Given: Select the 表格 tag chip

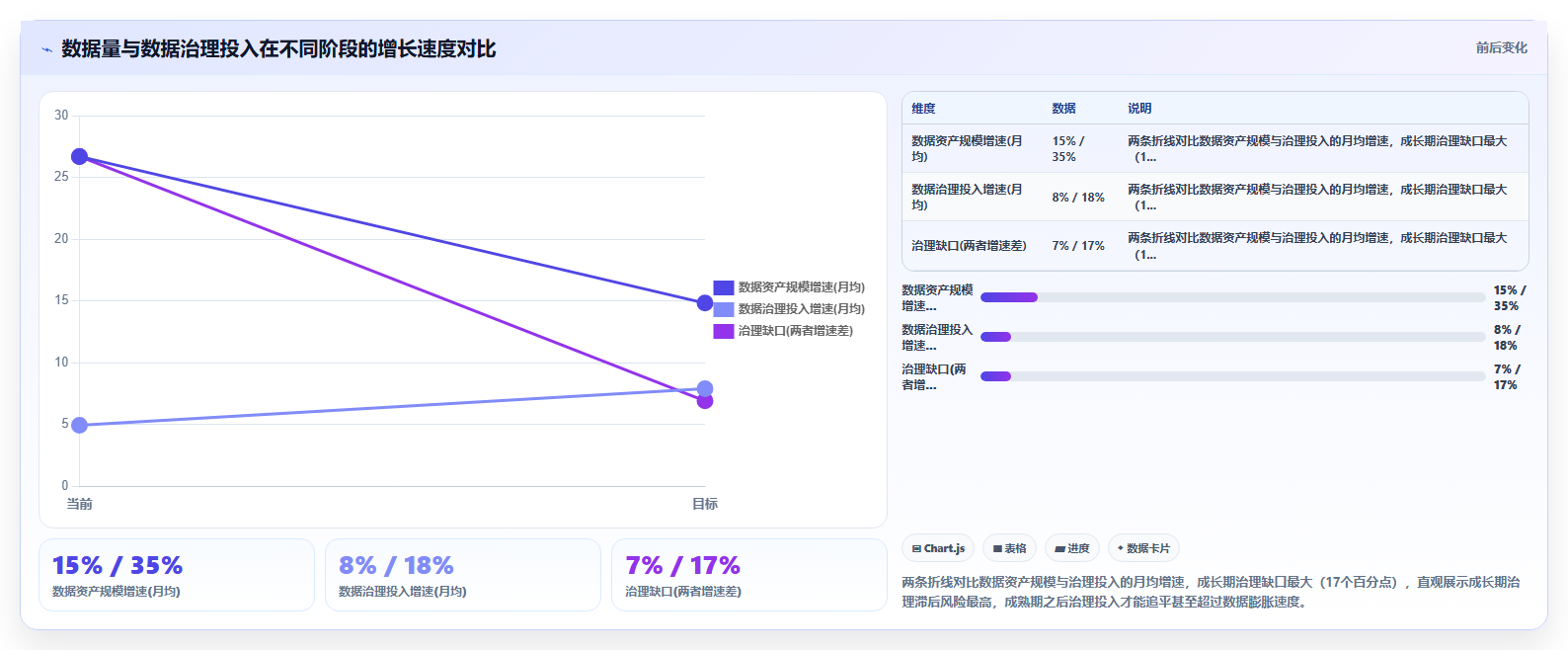Looking at the screenshot, I should tap(1009, 548).
